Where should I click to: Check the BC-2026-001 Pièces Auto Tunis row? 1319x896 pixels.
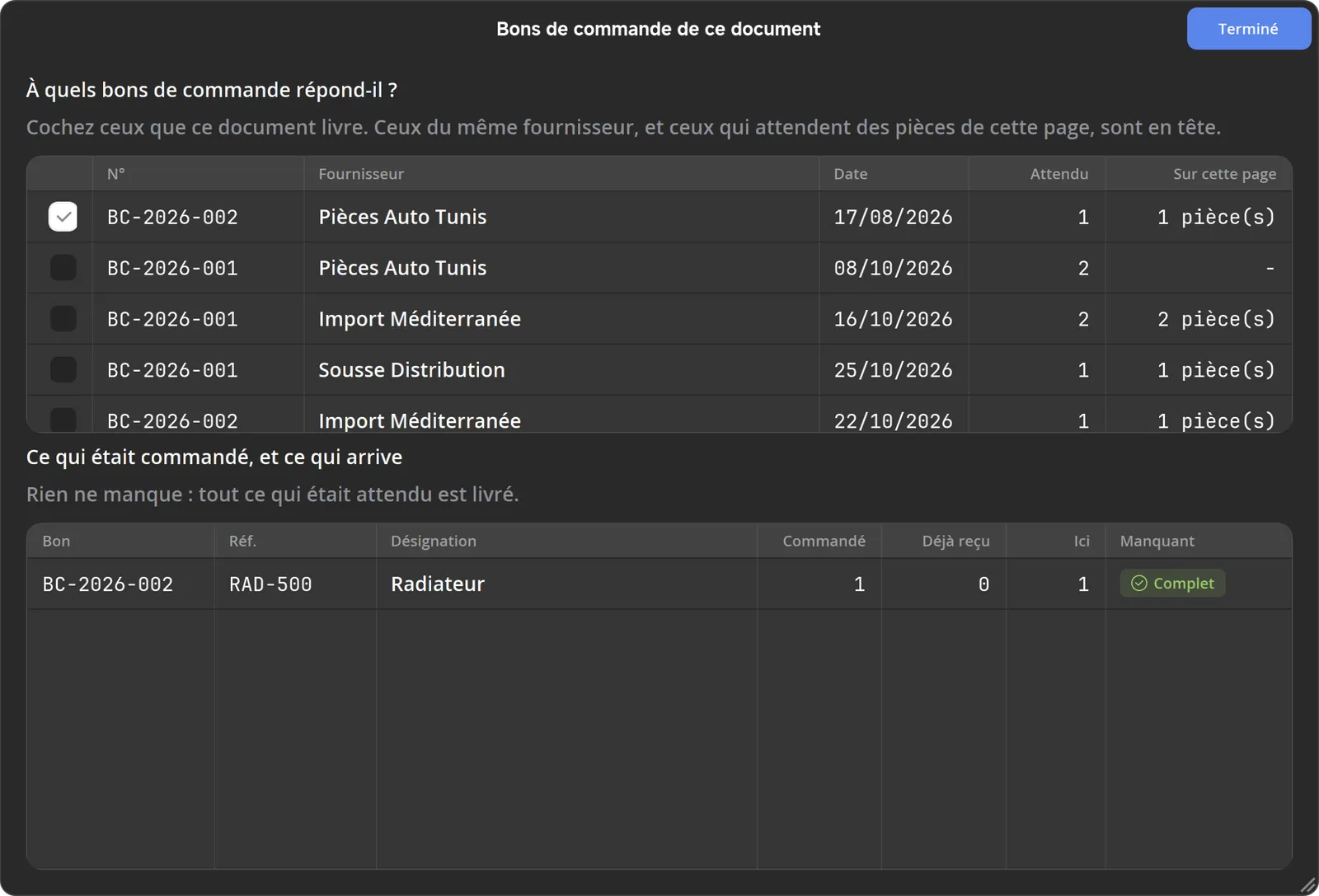[x=63, y=268]
